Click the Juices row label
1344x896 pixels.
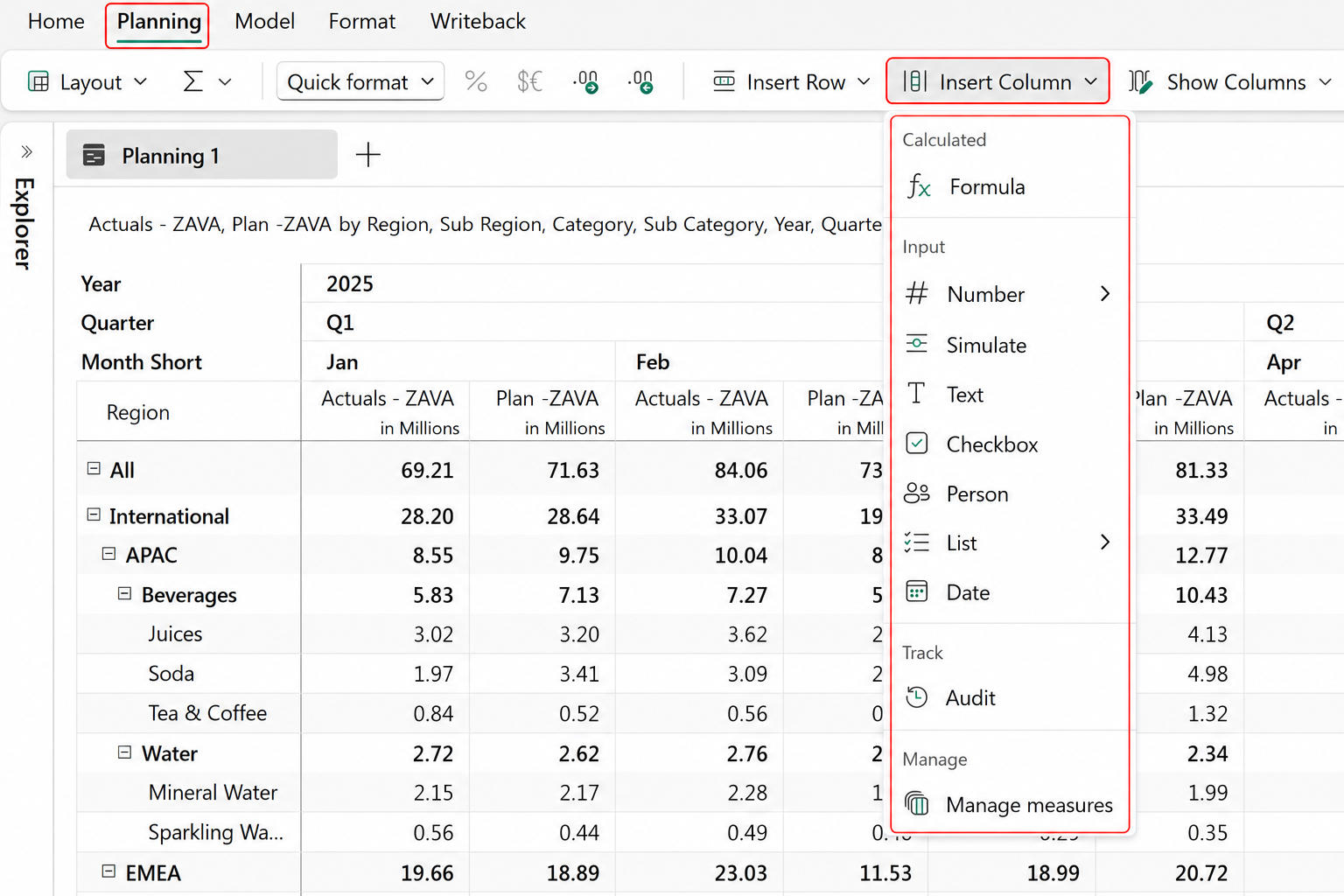click(x=175, y=633)
